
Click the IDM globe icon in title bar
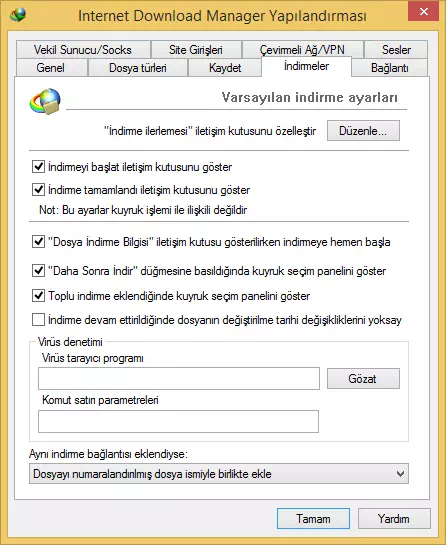coord(18,15)
